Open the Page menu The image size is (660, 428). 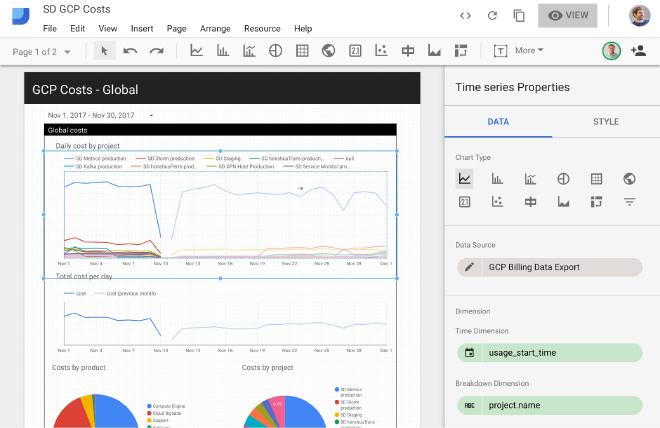[x=176, y=29]
